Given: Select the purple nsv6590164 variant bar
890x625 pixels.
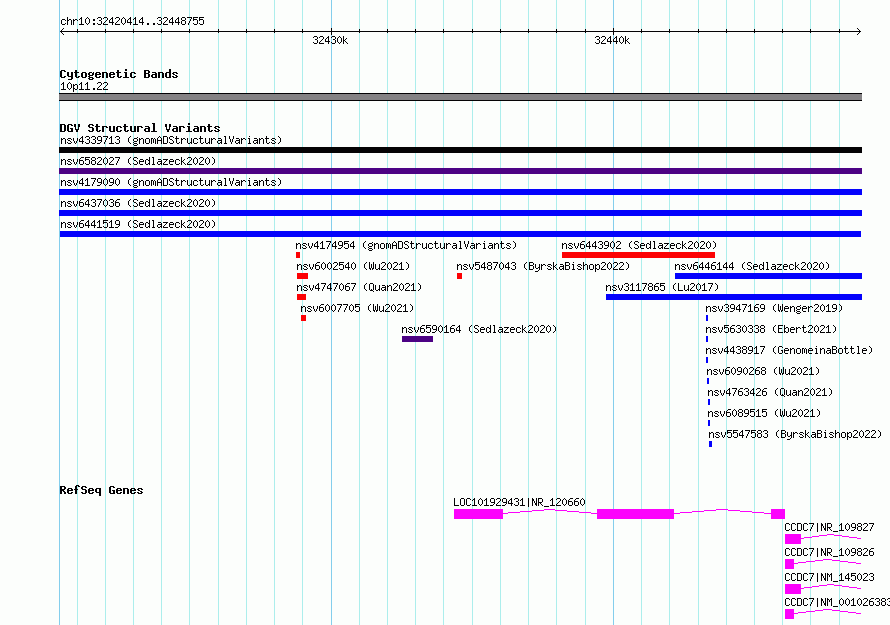Looking at the screenshot, I should click(x=417, y=339).
